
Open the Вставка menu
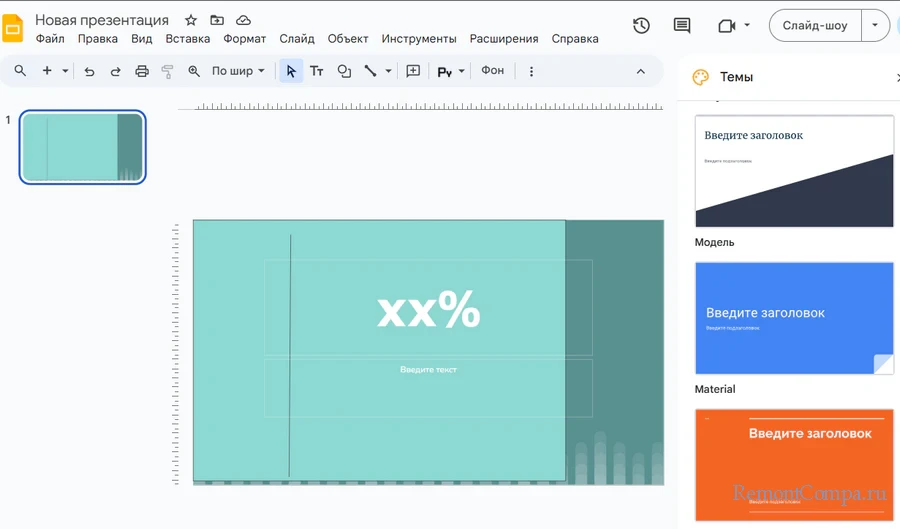187,39
